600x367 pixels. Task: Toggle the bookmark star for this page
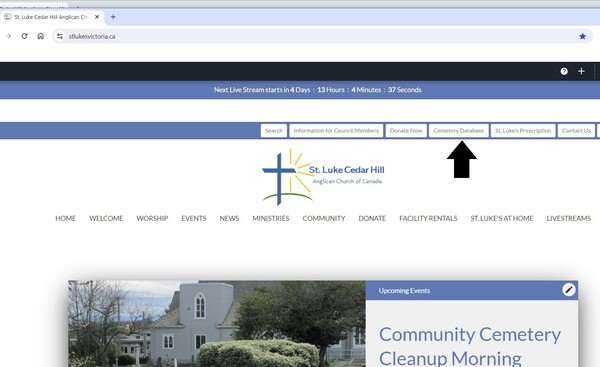click(x=582, y=36)
